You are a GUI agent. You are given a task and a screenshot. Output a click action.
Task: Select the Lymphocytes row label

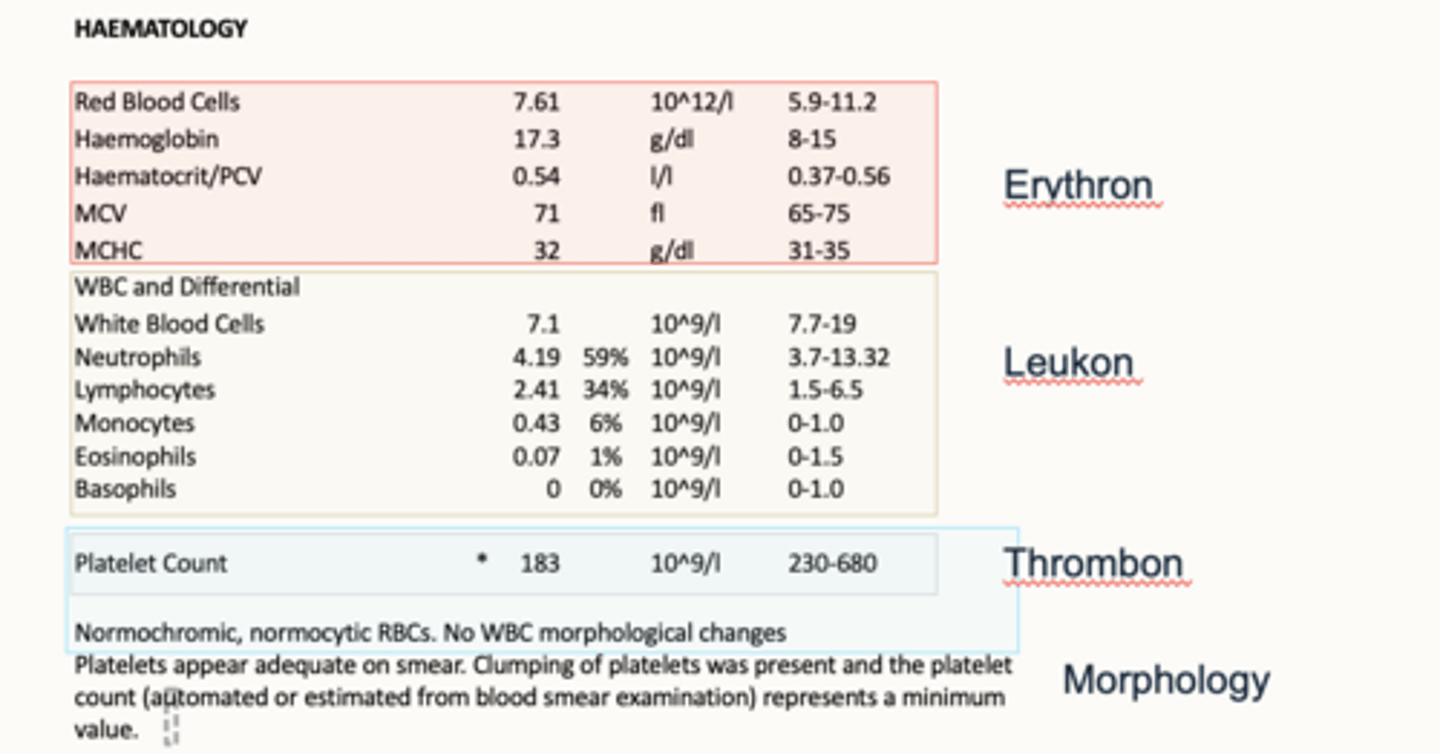[145, 390]
